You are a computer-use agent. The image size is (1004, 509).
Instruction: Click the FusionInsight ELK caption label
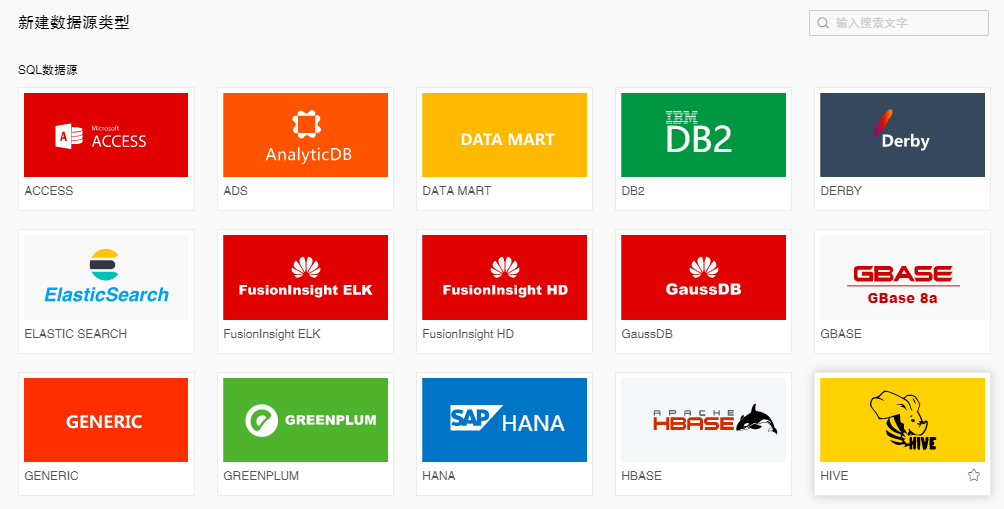click(272, 334)
